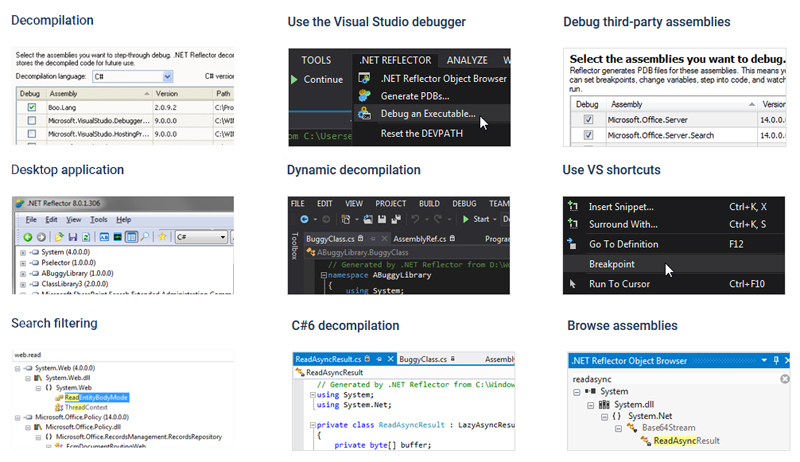The image size is (800, 462).
Task: Click the Version column header in Decompilation list
Action: pyautogui.click(x=182, y=93)
